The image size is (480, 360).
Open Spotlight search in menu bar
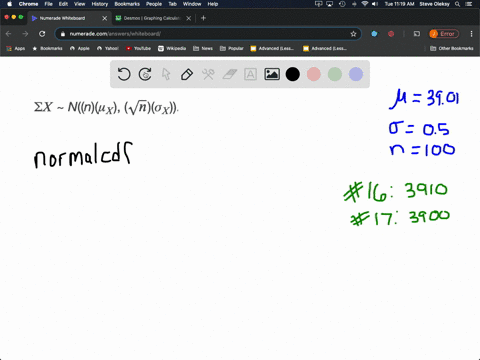point(458,4)
